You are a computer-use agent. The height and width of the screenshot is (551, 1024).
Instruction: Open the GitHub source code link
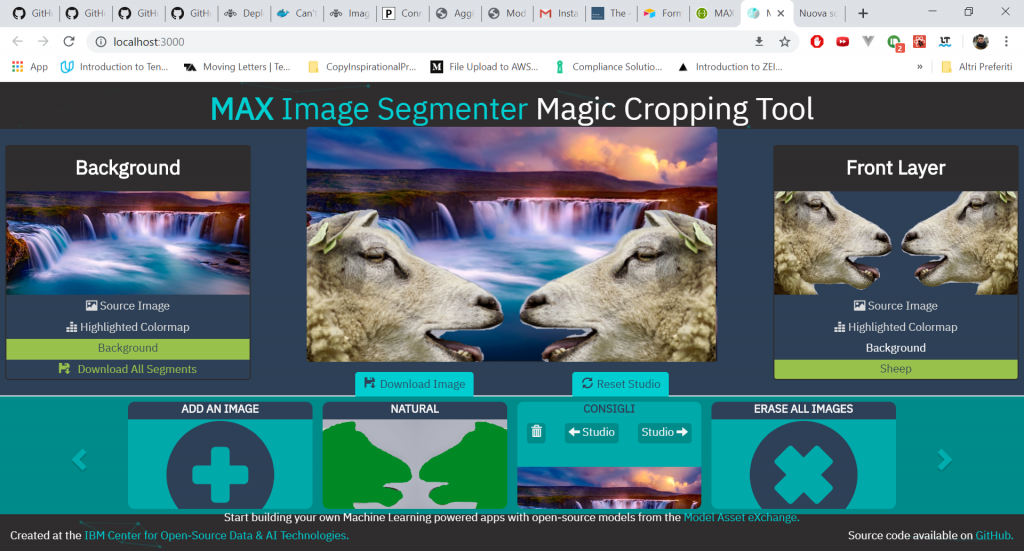993,535
